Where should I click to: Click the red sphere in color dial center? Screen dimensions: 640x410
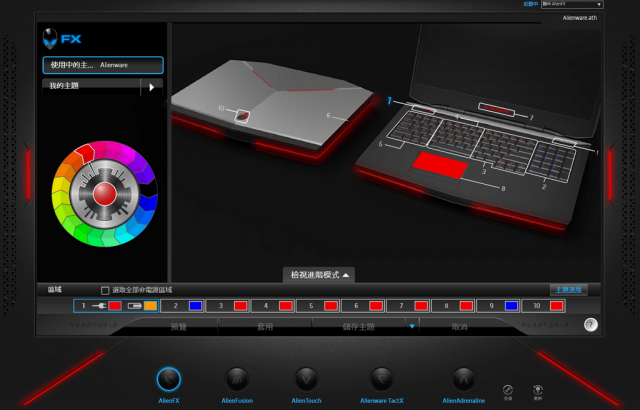(104, 194)
